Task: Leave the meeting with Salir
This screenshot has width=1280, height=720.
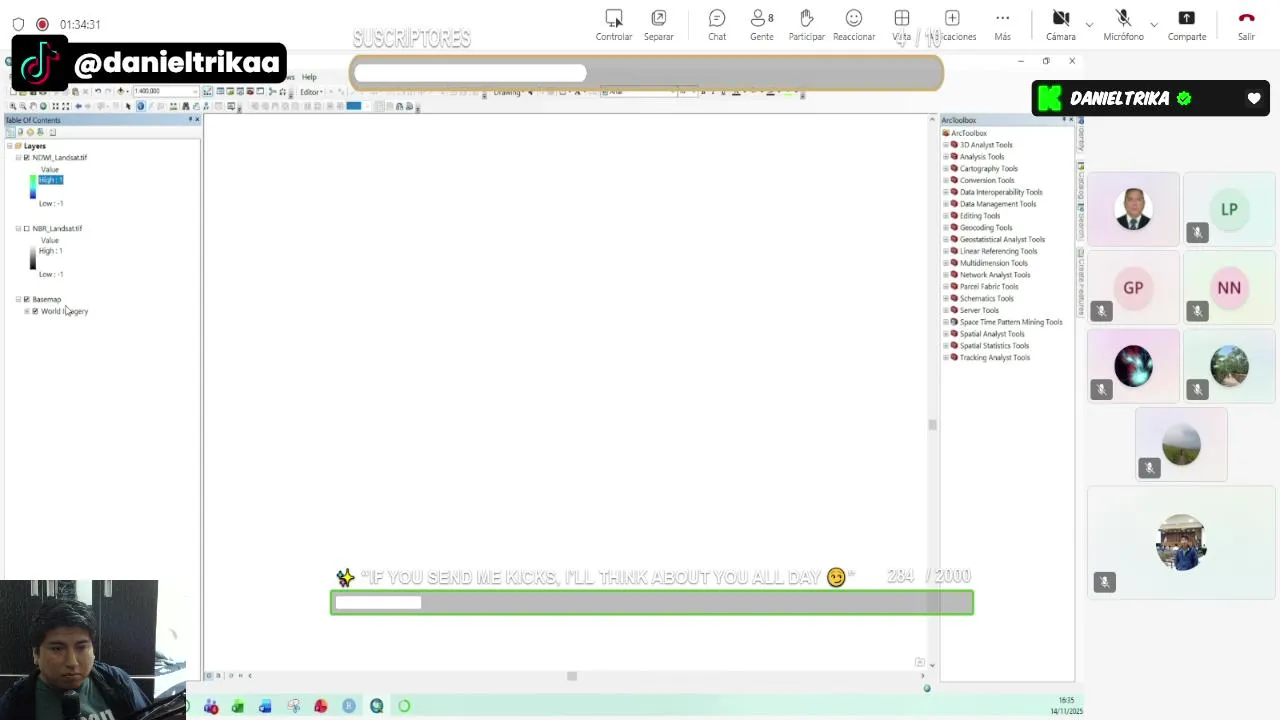Action: pos(1246,24)
